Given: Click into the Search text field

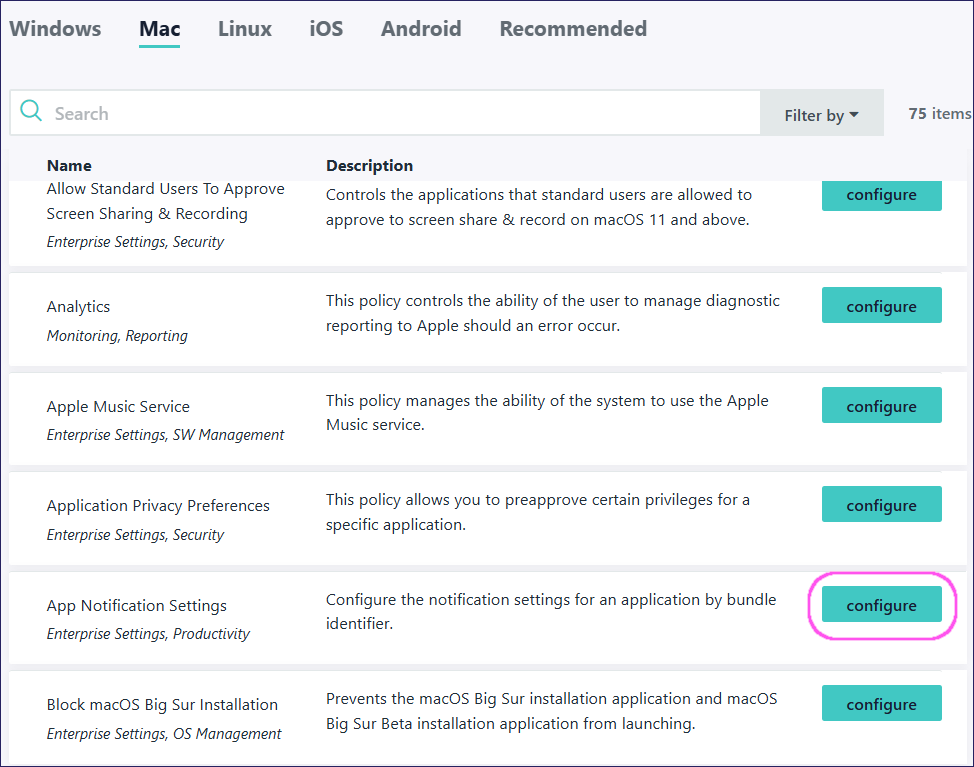Looking at the screenshot, I should (x=400, y=114).
